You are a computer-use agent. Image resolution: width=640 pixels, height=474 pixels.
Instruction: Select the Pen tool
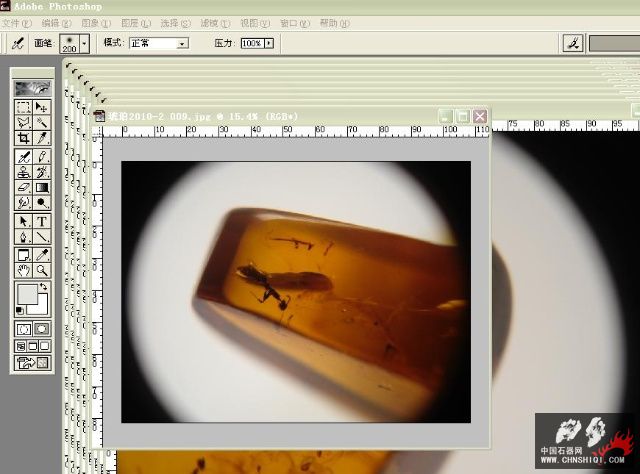(x=23, y=237)
